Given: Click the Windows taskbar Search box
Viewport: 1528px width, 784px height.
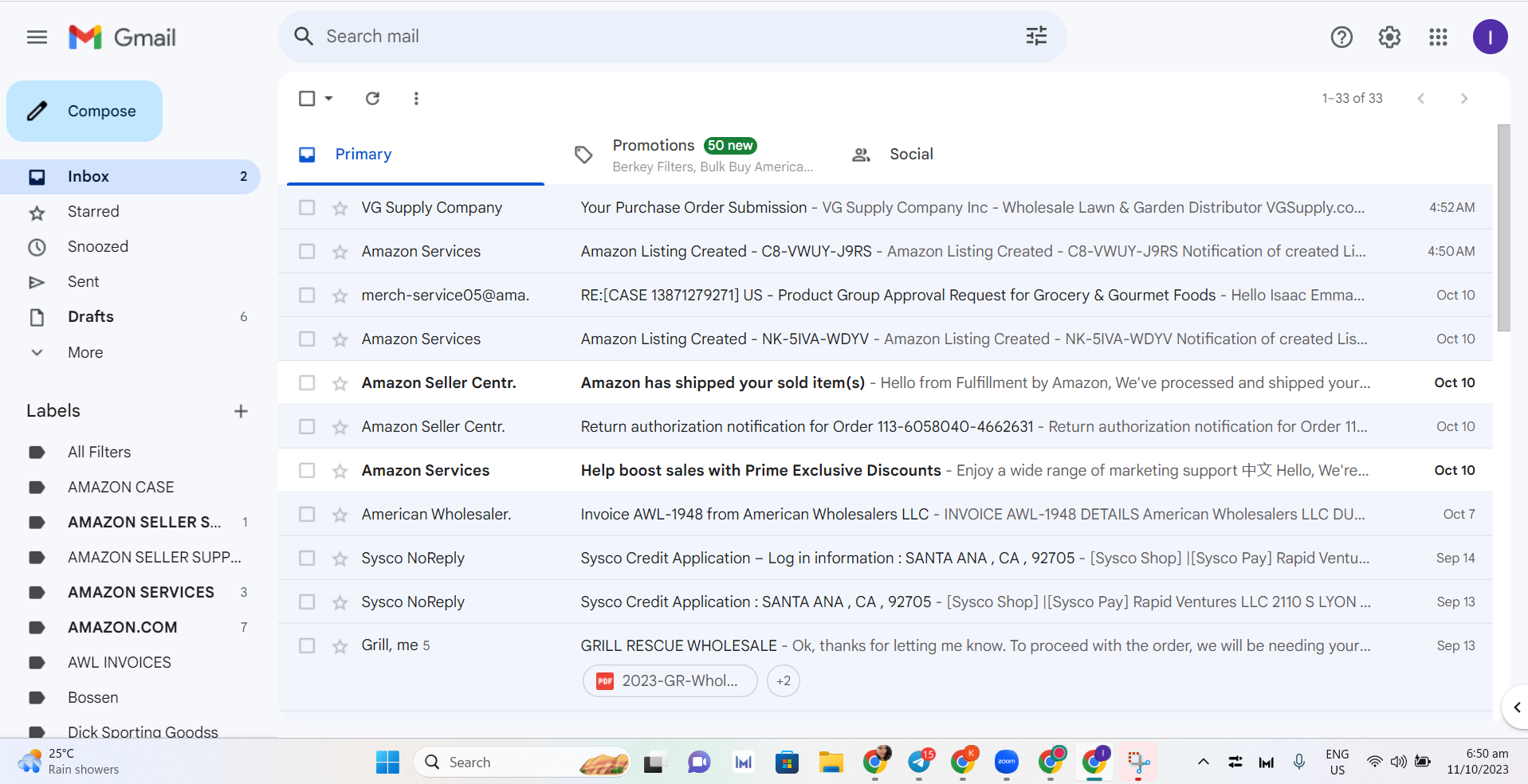Looking at the screenshot, I should [522, 762].
